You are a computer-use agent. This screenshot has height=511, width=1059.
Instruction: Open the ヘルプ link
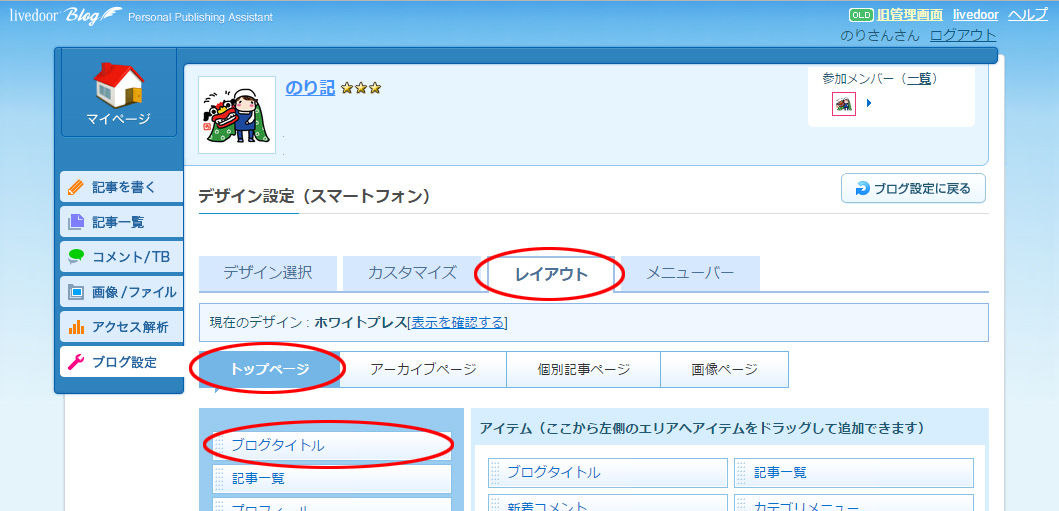pyautogui.click(x=1027, y=15)
